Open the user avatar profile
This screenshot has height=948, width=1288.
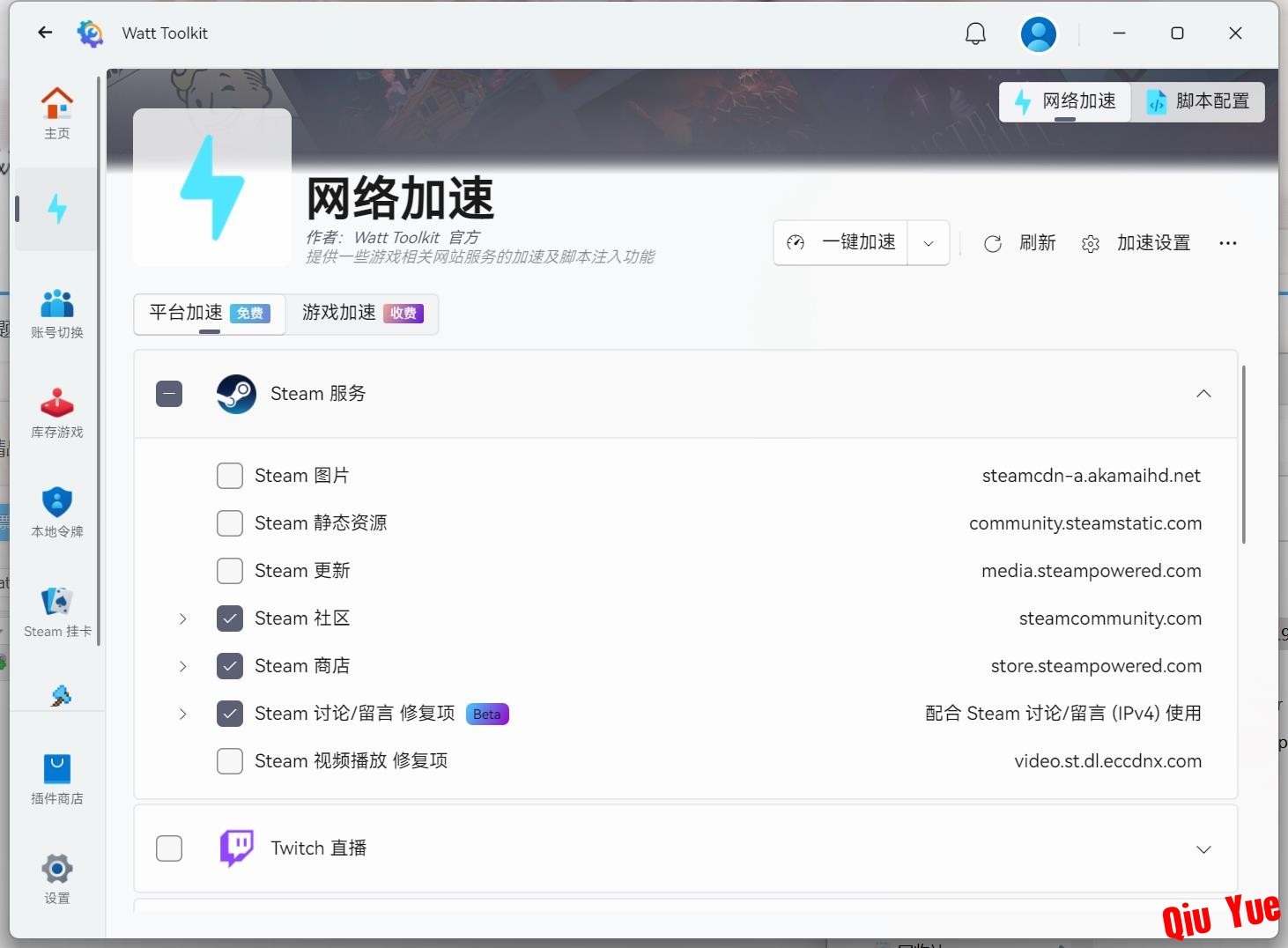pos(1039,33)
